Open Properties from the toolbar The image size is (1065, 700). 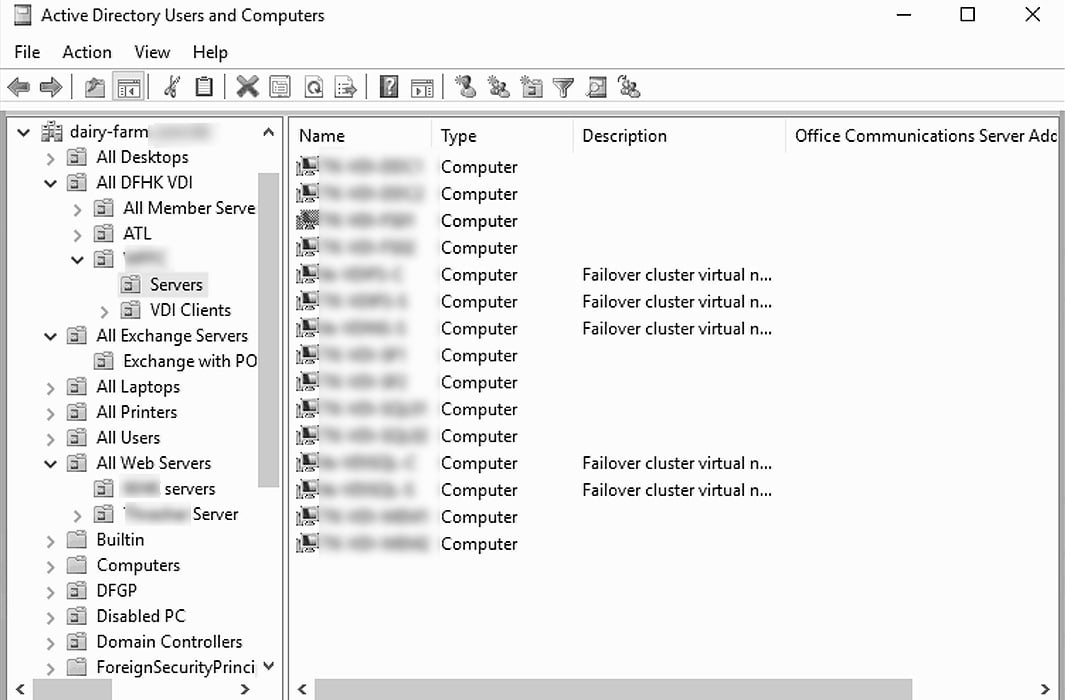point(280,87)
